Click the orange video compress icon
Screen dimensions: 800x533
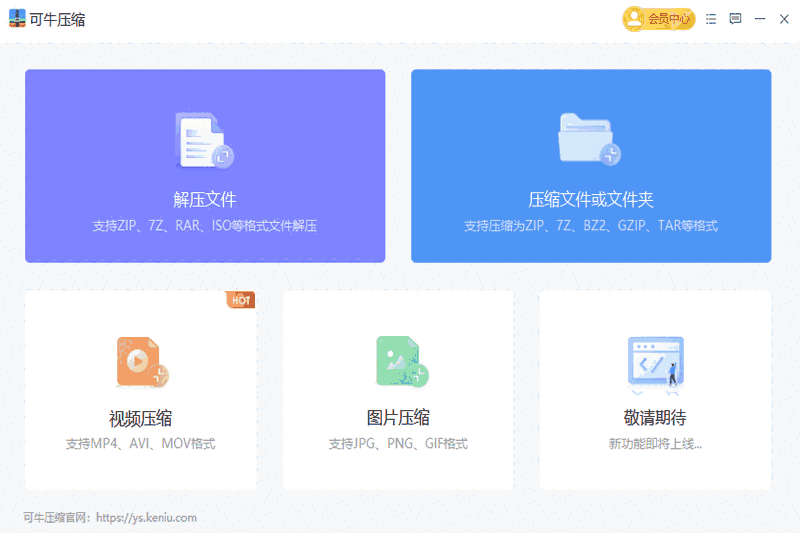tap(142, 362)
